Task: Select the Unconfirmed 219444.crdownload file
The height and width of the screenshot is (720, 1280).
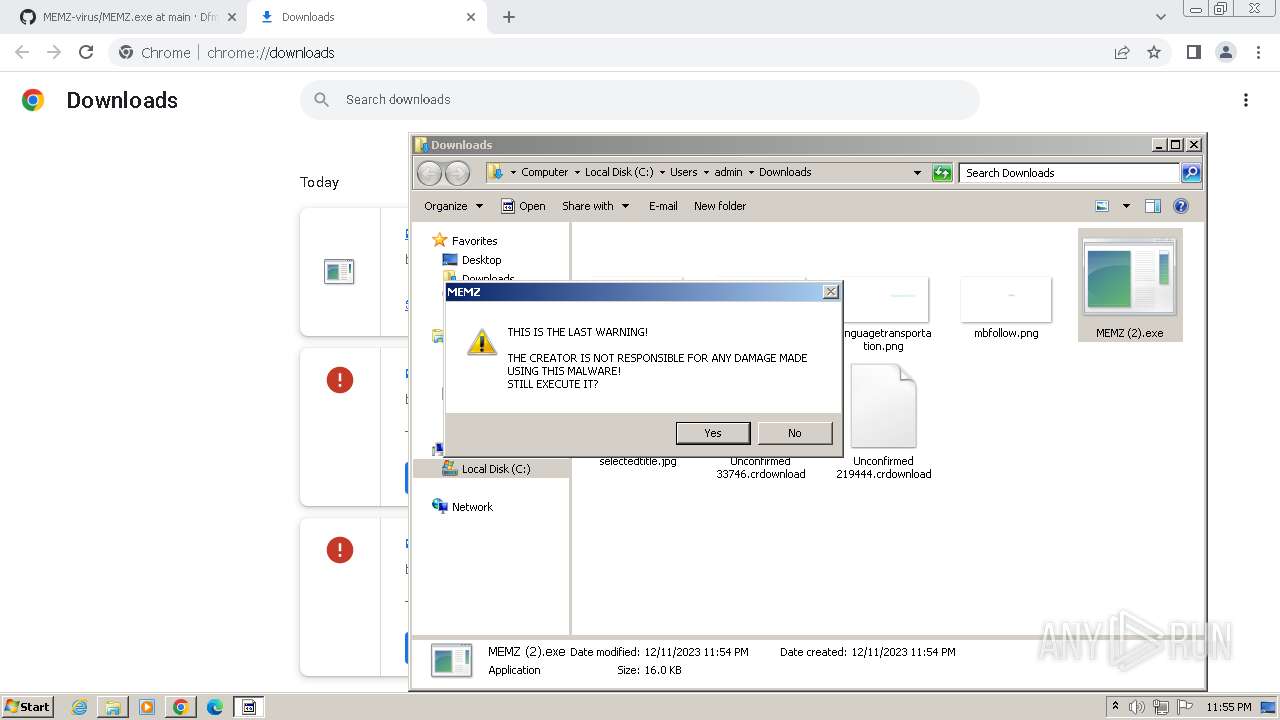Action: click(x=884, y=421)
